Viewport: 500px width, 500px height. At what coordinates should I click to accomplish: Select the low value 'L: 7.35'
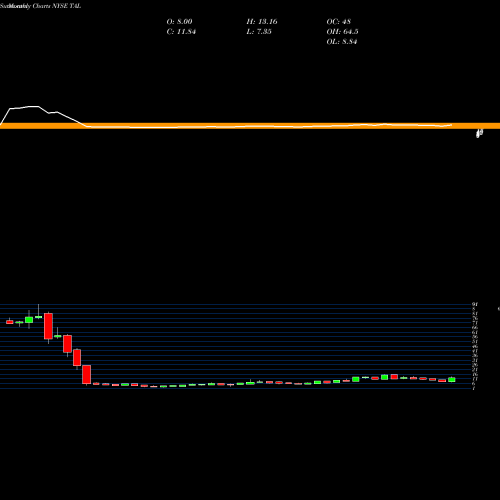(259, 31)
